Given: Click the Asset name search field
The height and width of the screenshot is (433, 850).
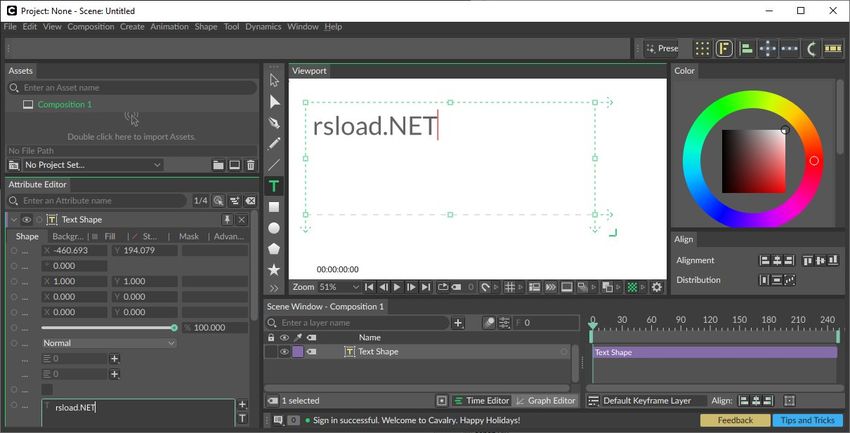Looking at the screenshot, I should click(x=132, y=88).
